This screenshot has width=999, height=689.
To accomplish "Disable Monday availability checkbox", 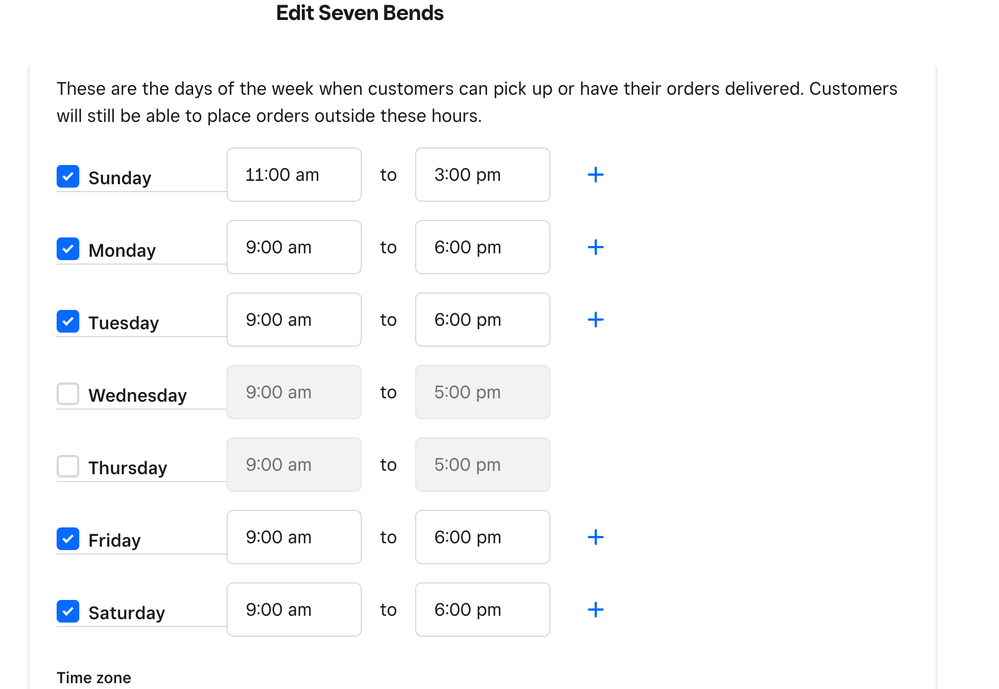I will (x=68, y=249).
